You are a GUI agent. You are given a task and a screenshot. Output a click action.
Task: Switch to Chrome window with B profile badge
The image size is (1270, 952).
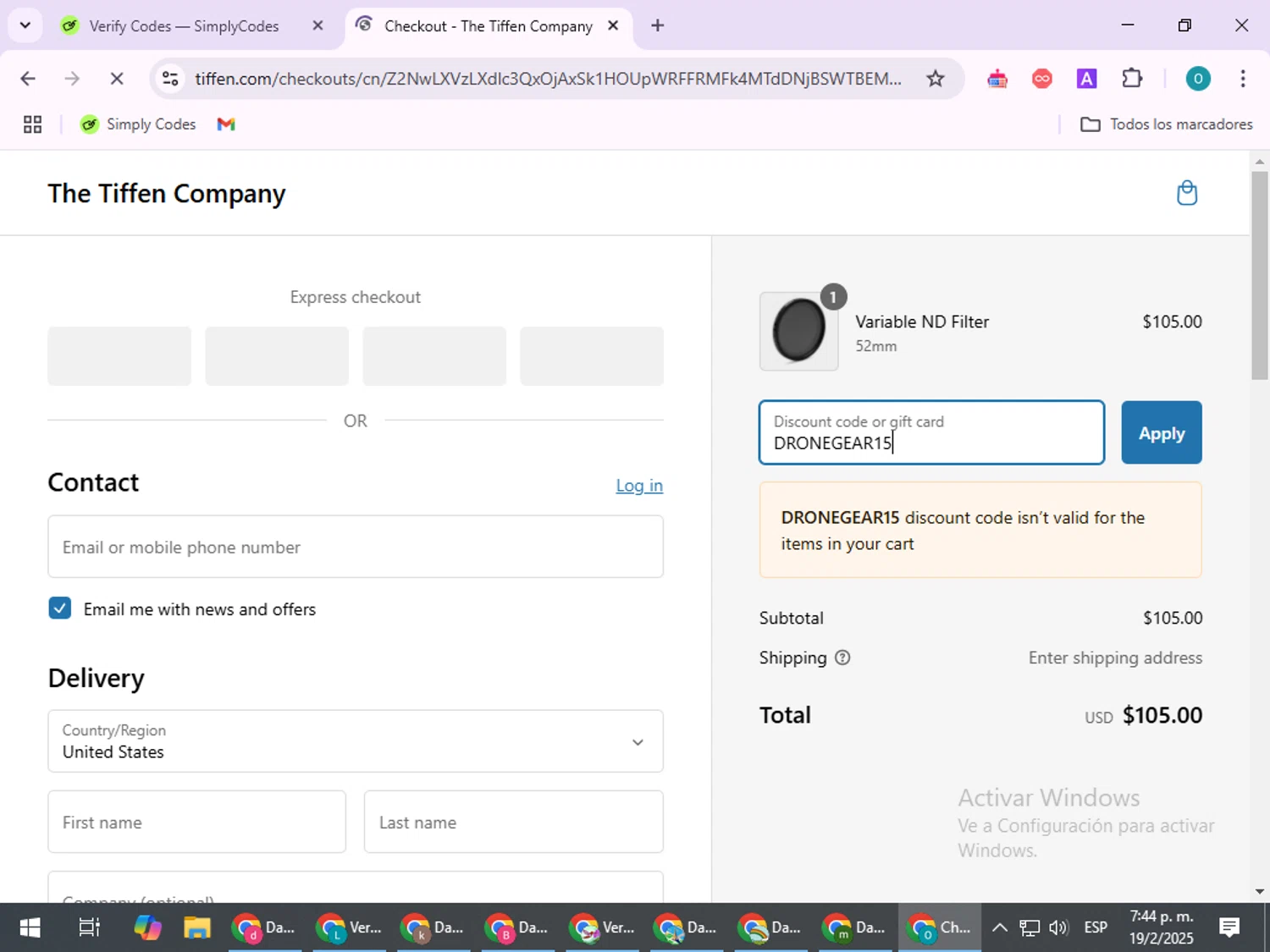[517, 927]
